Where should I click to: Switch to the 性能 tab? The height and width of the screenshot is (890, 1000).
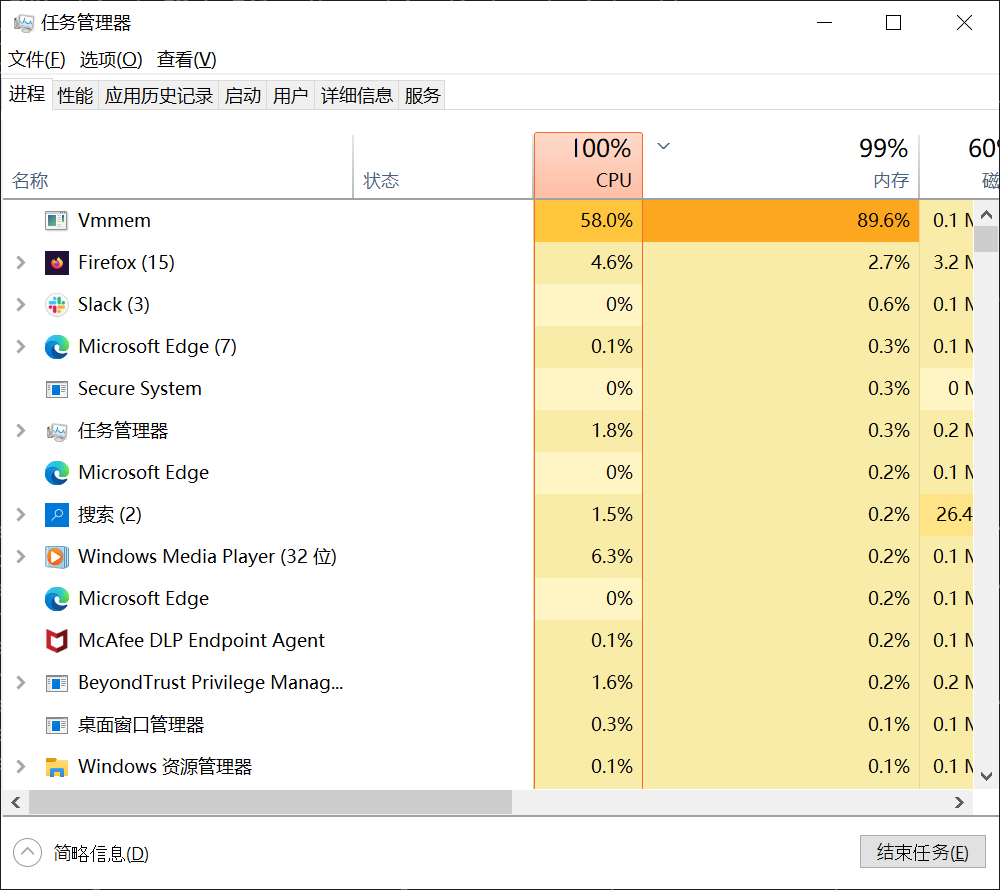(x=75, y=96)
